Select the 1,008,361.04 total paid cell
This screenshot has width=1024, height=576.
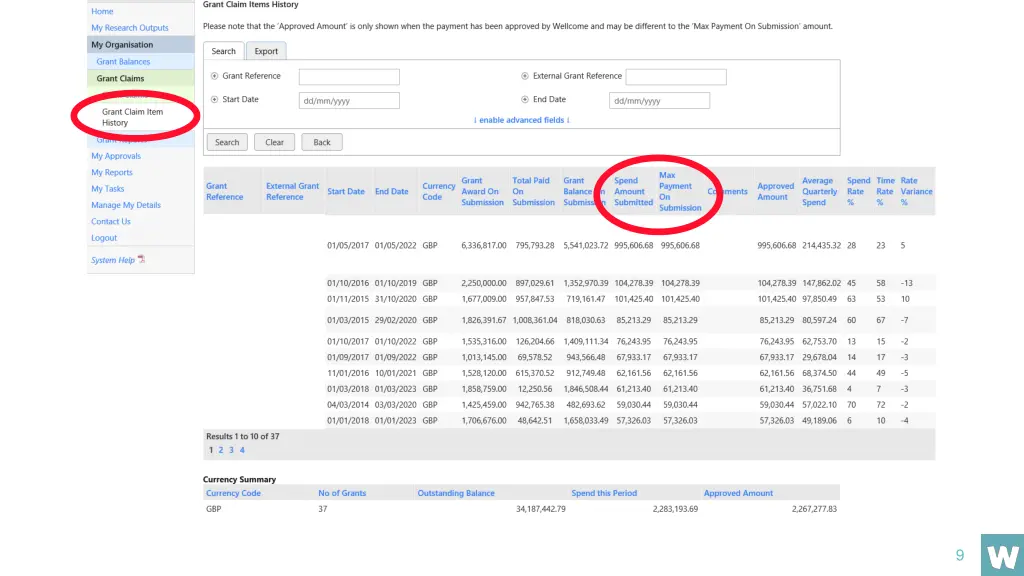pos(535,321)
